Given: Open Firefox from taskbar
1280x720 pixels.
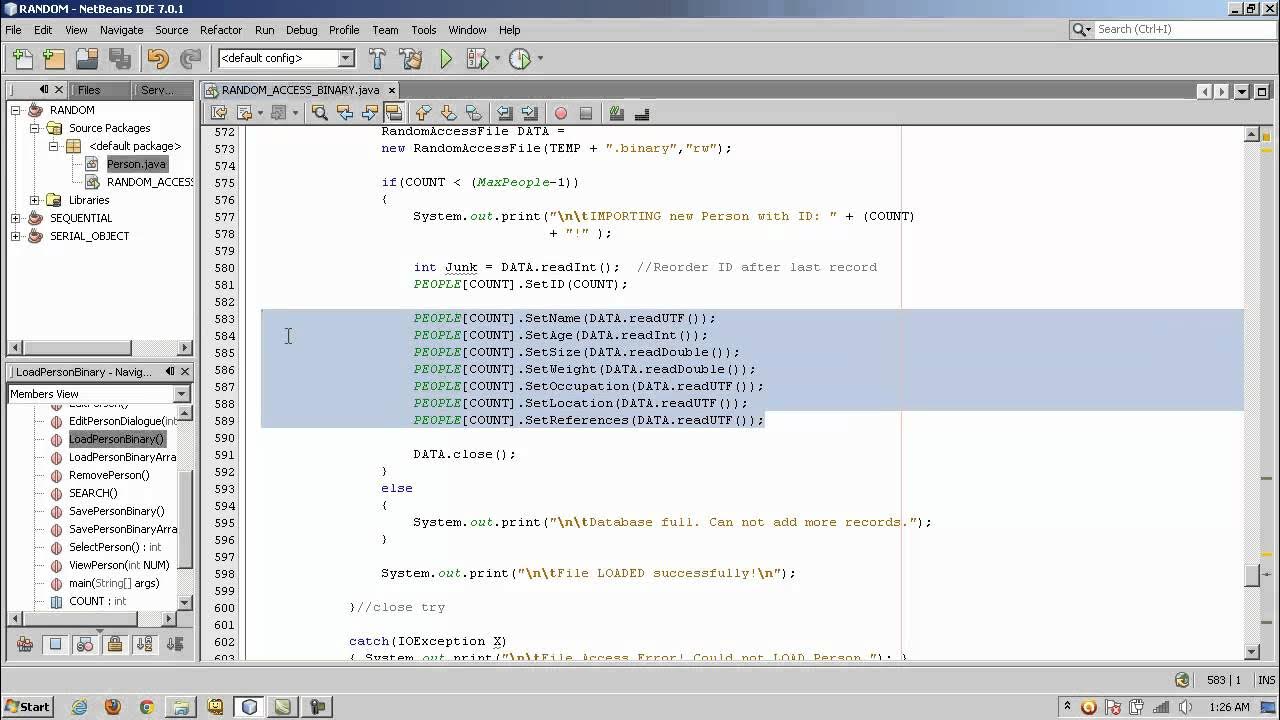Looking at the screenshot, I should click(x=112, y=706).
